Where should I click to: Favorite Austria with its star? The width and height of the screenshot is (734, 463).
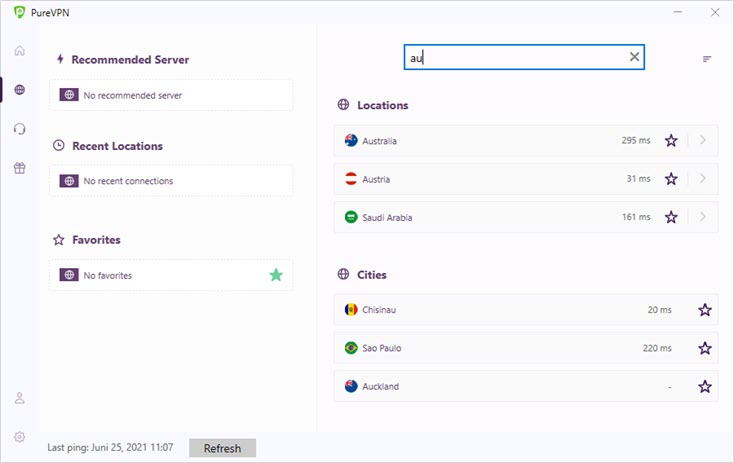point(671,179)
